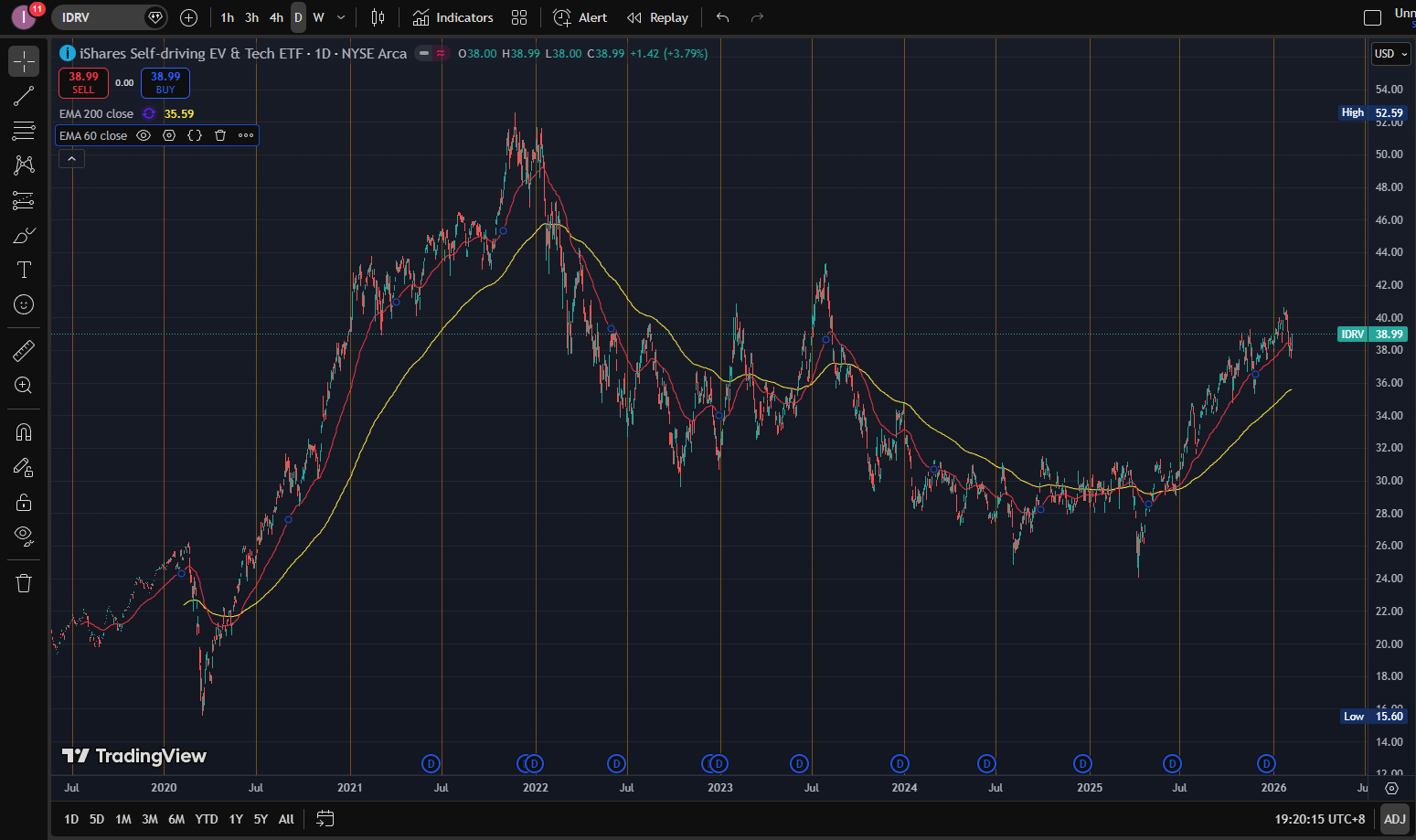Open the symbol currency USD dropdown
1416x840 pixels.
coord(1390,54)
